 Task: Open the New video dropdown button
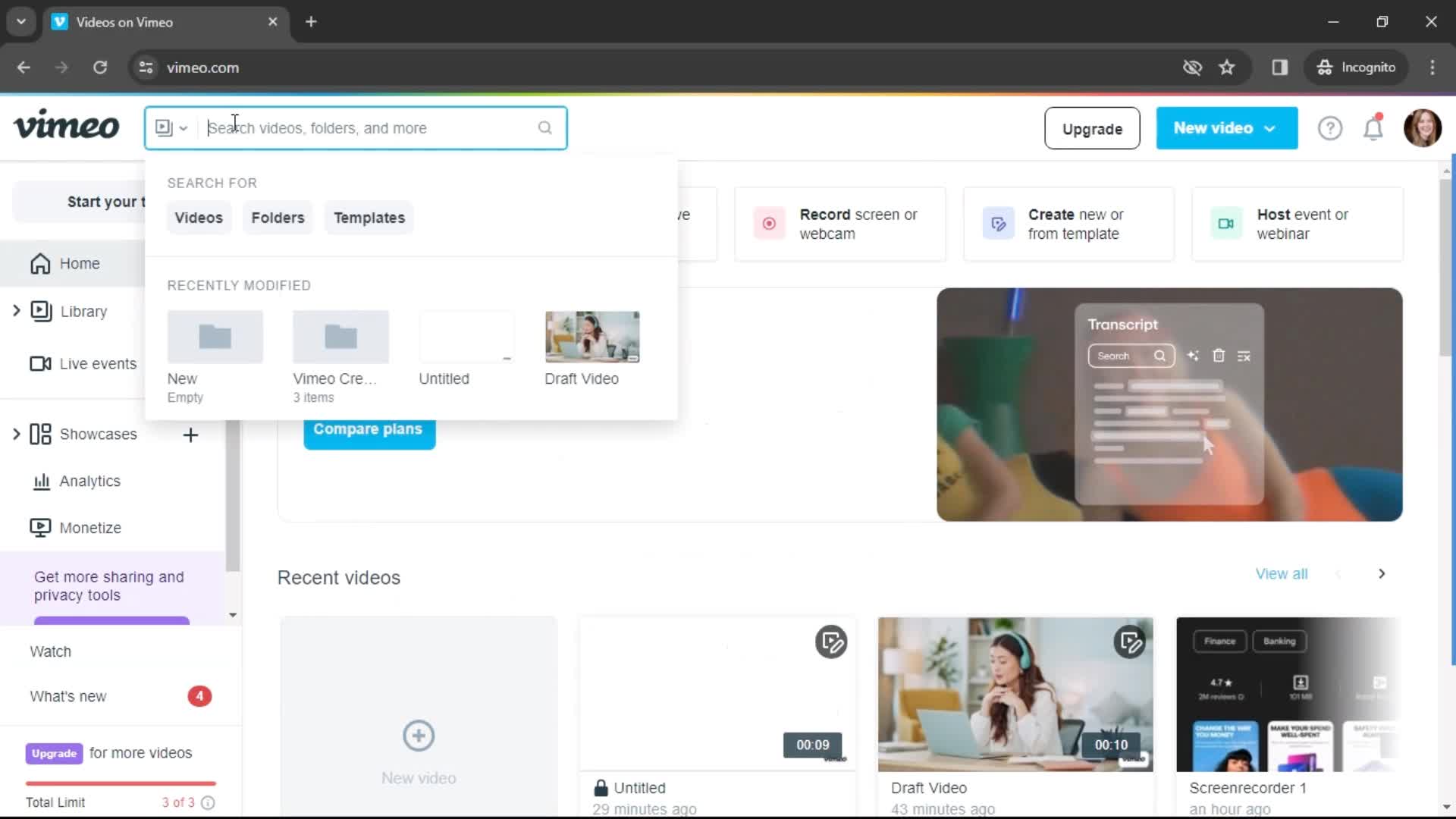point(1226,128)
